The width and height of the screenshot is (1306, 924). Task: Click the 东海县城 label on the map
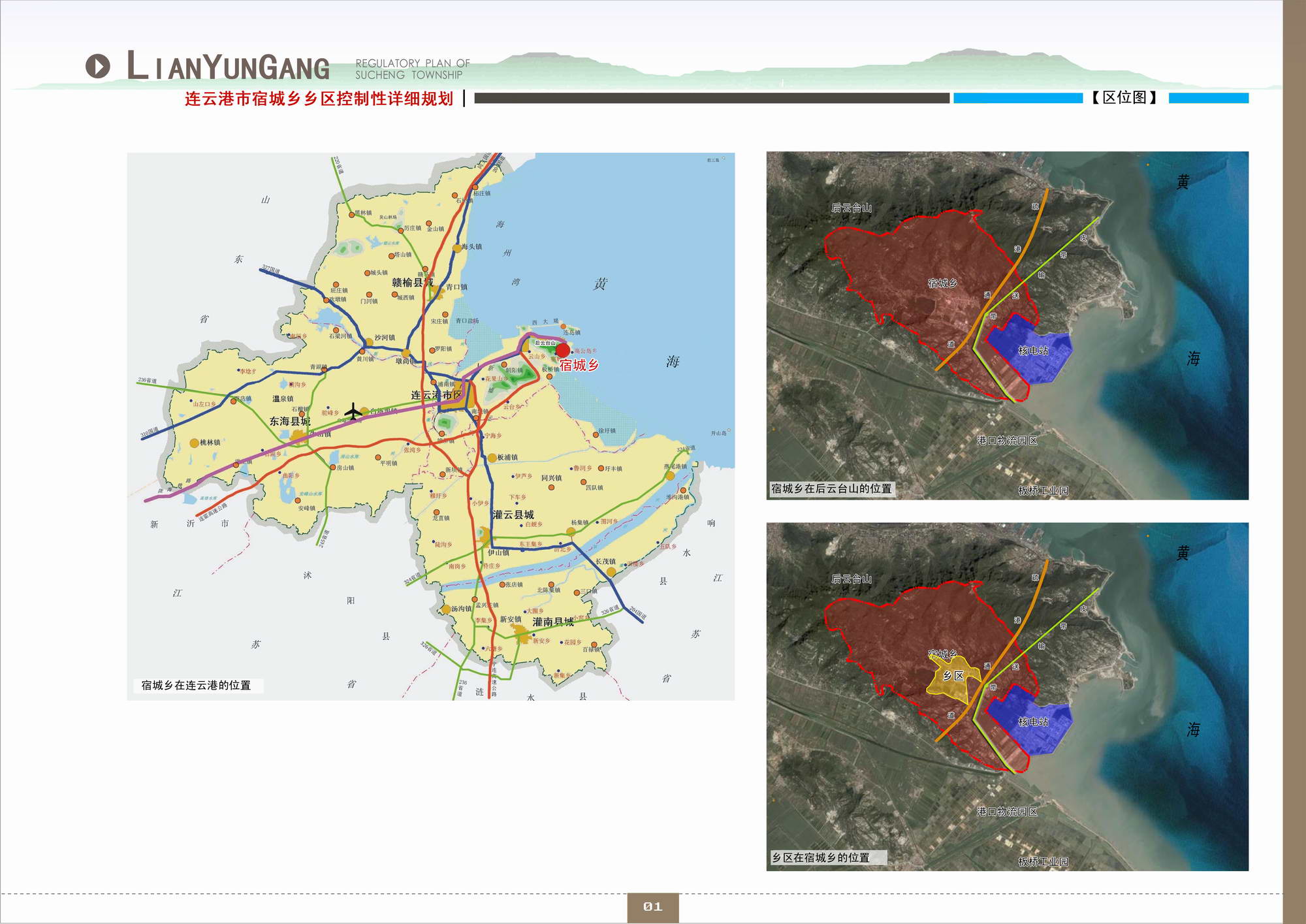[290, 421]
